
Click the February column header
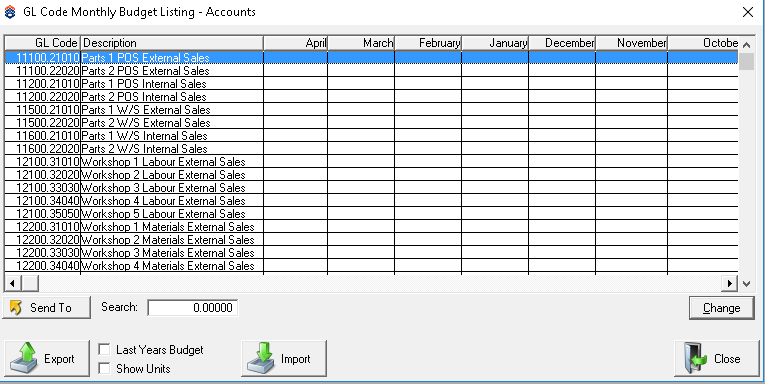pyautogui.click(x=428, y=43)
